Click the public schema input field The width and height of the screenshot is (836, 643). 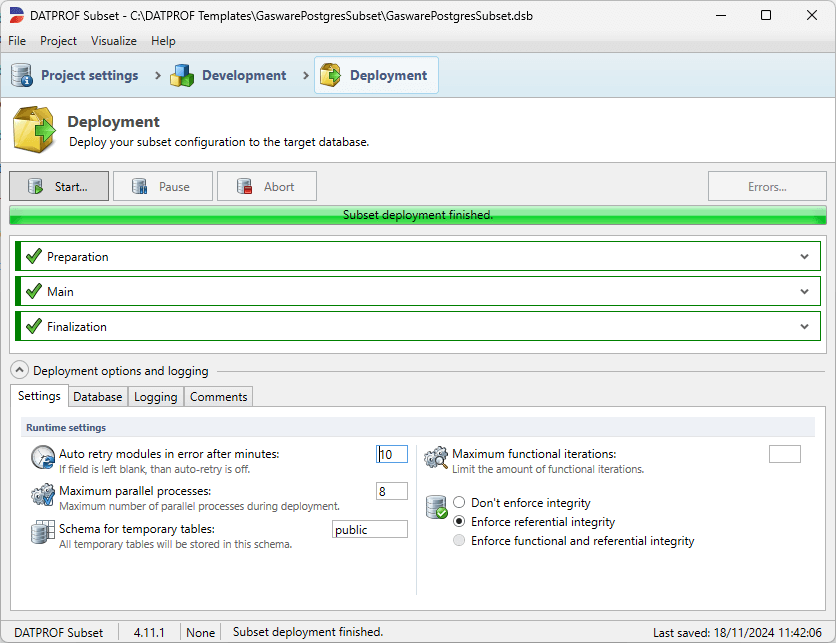[369, 529]
